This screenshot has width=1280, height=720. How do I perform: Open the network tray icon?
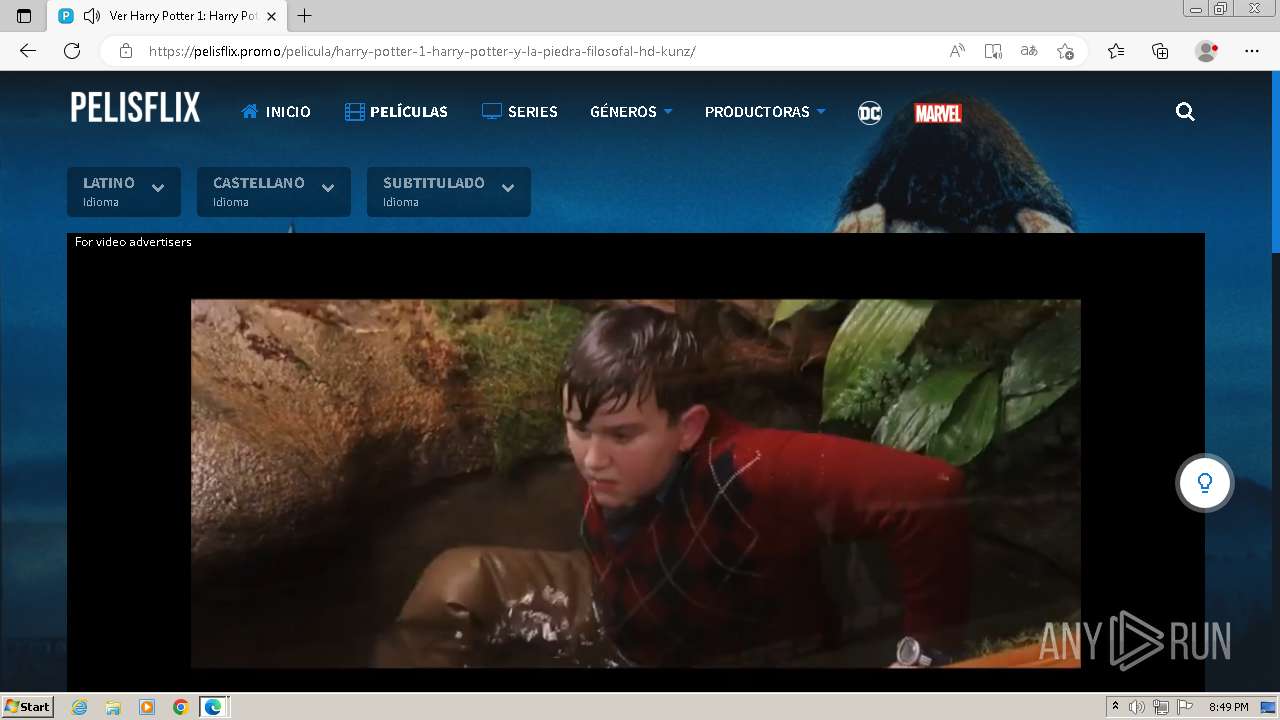[x=1161, y=707]
